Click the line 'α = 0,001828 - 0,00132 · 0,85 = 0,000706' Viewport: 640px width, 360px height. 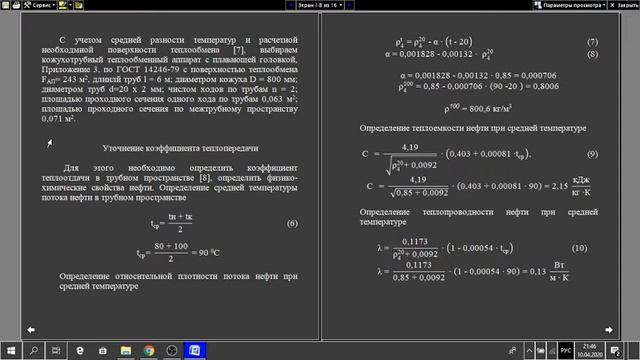tap(478, 76)
